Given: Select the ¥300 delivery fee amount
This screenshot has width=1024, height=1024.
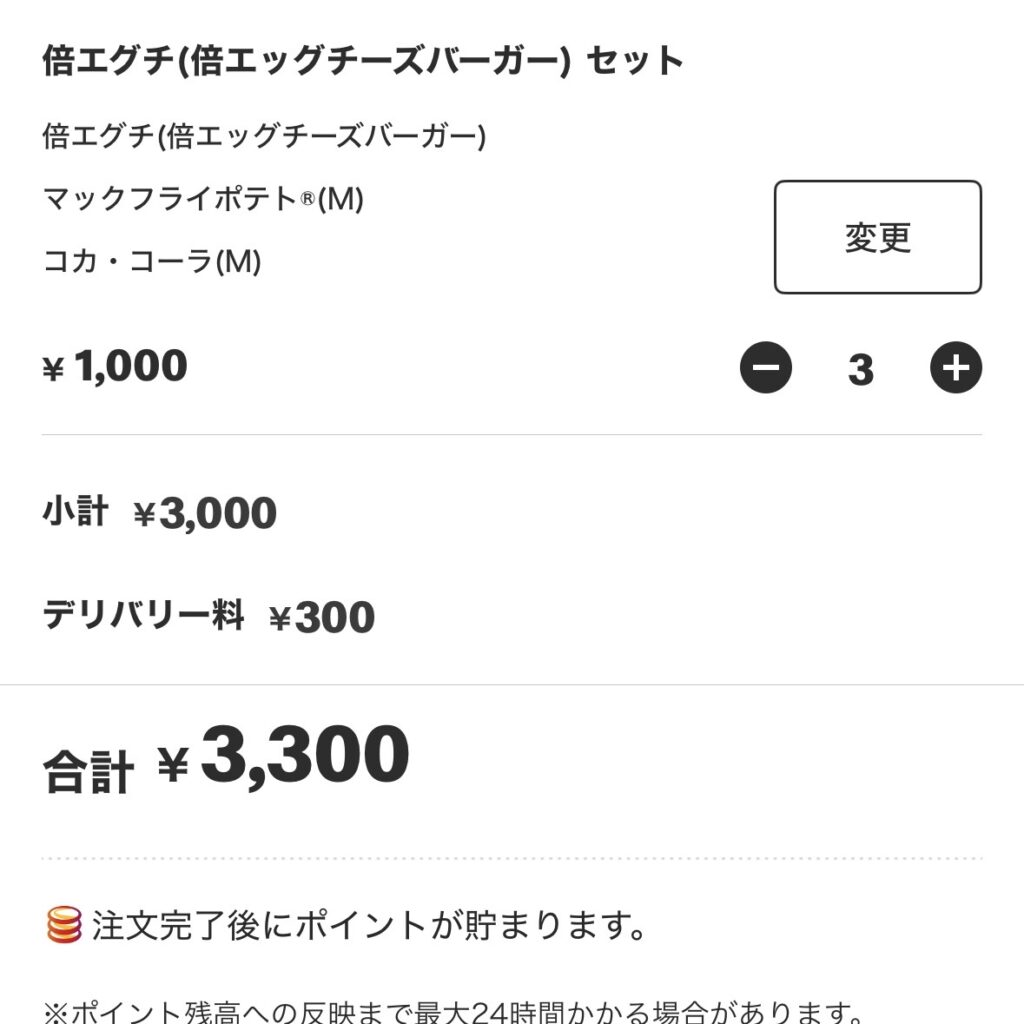Looking at the screenshot, I should pyautogui.click(x=322, y=618).
